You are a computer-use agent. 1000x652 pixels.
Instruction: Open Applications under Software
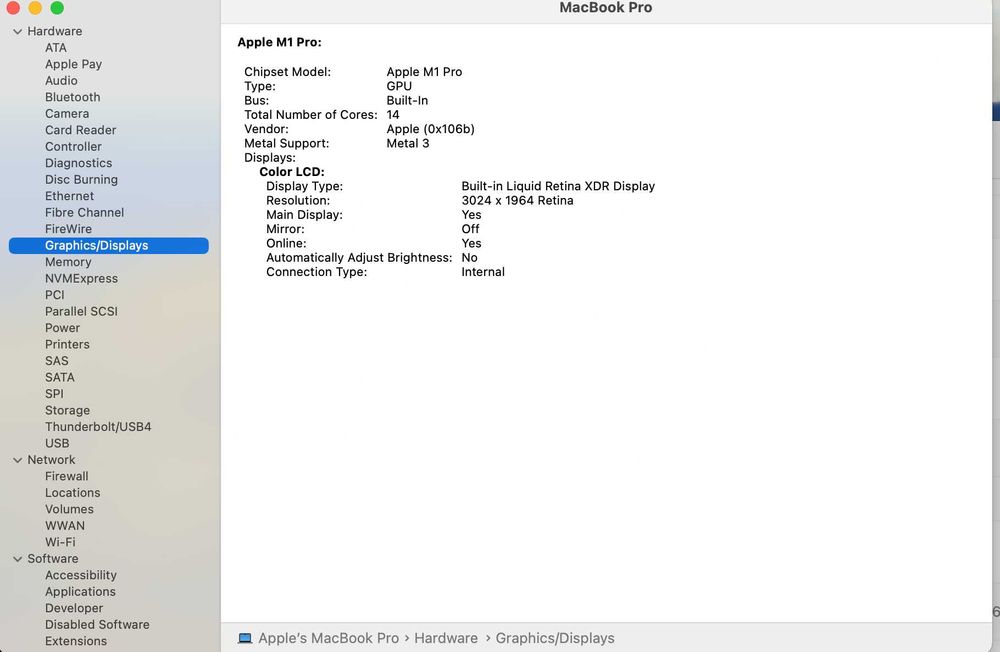pos(80,592)
